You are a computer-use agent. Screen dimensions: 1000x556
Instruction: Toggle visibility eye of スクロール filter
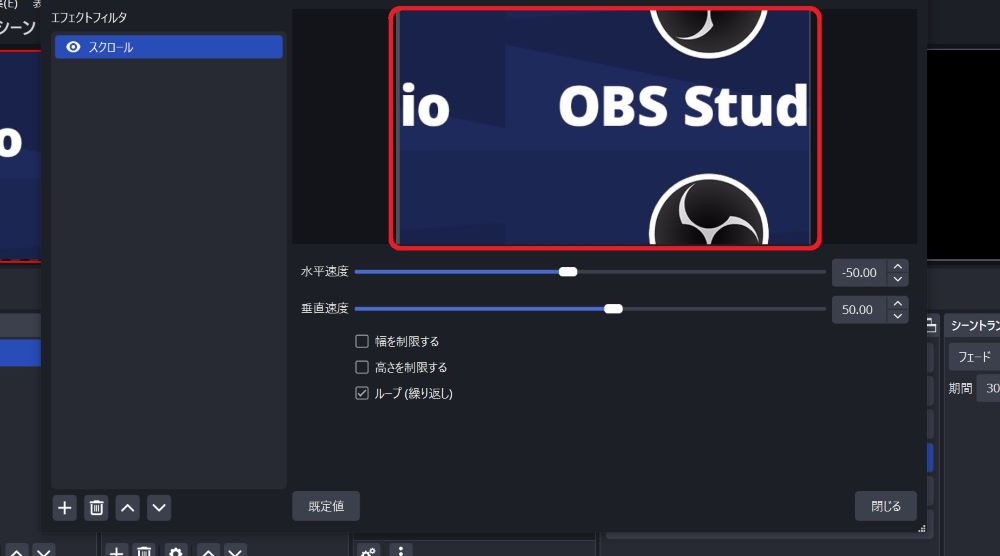(73, 47)
